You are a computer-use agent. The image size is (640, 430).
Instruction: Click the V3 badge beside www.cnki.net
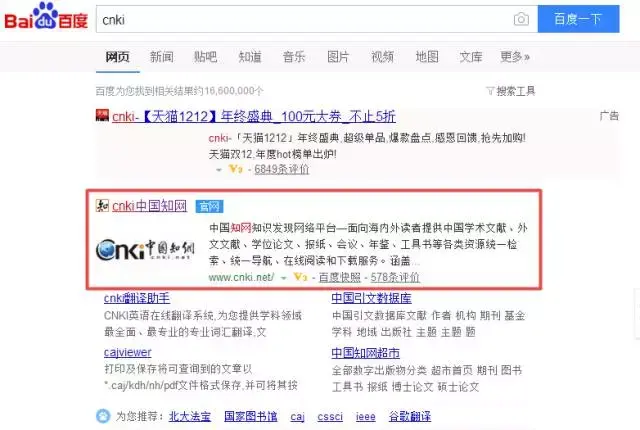(300, 277)
